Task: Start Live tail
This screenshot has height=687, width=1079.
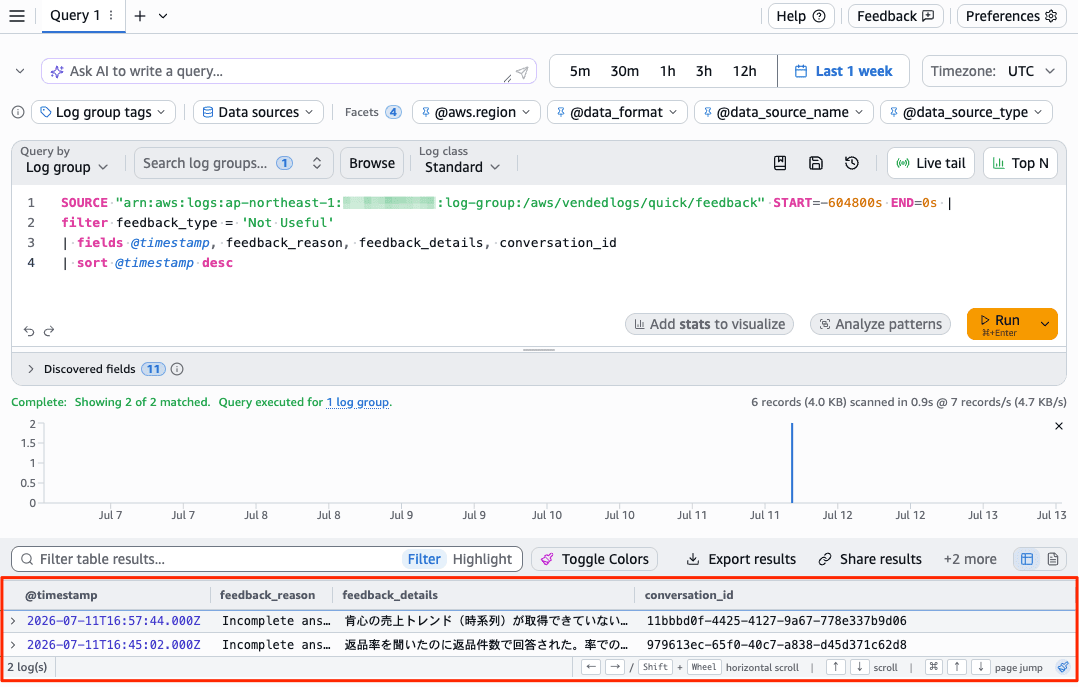Action: (931, 163)
